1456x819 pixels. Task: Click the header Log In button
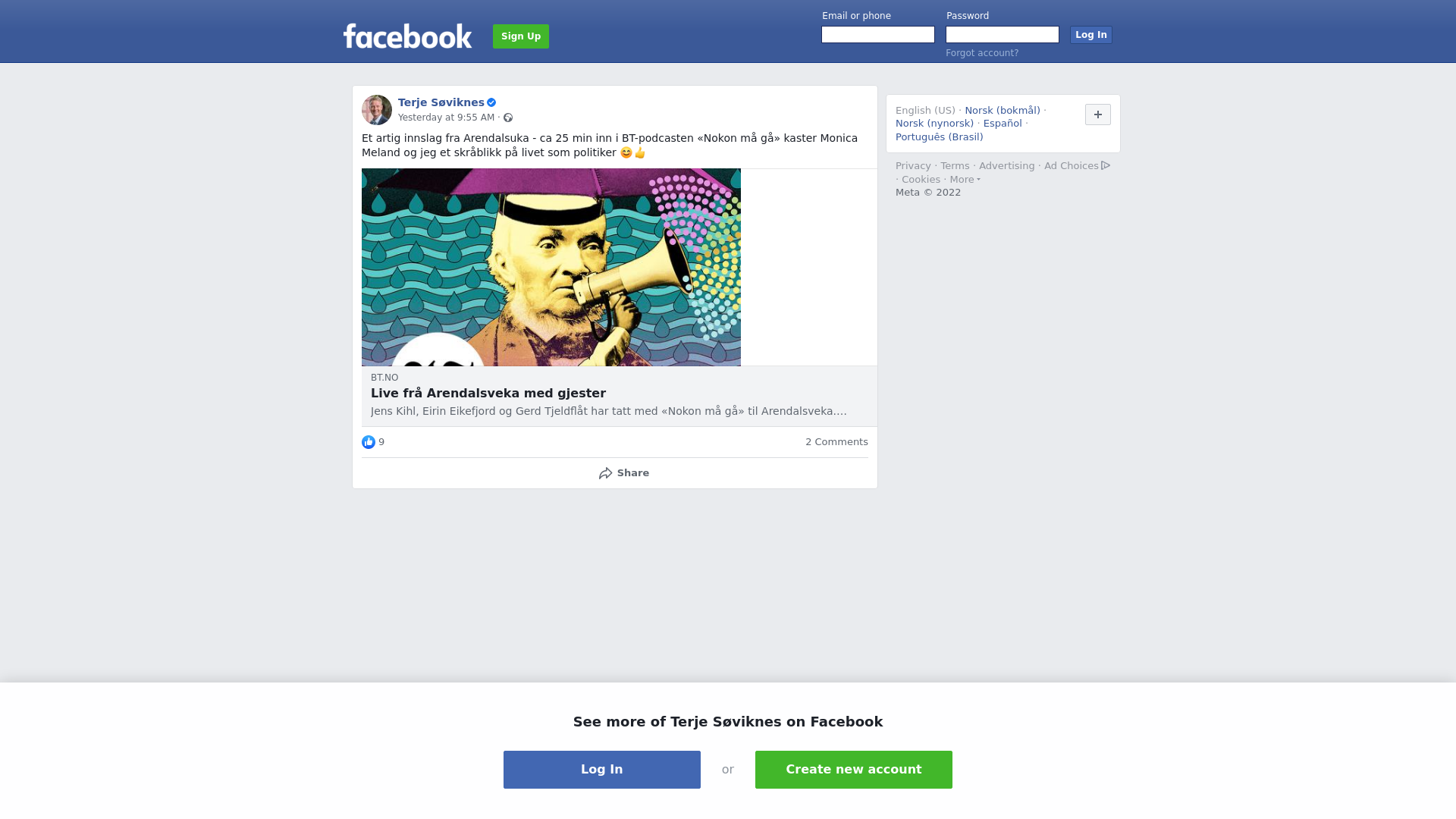tap(1091, 35)
